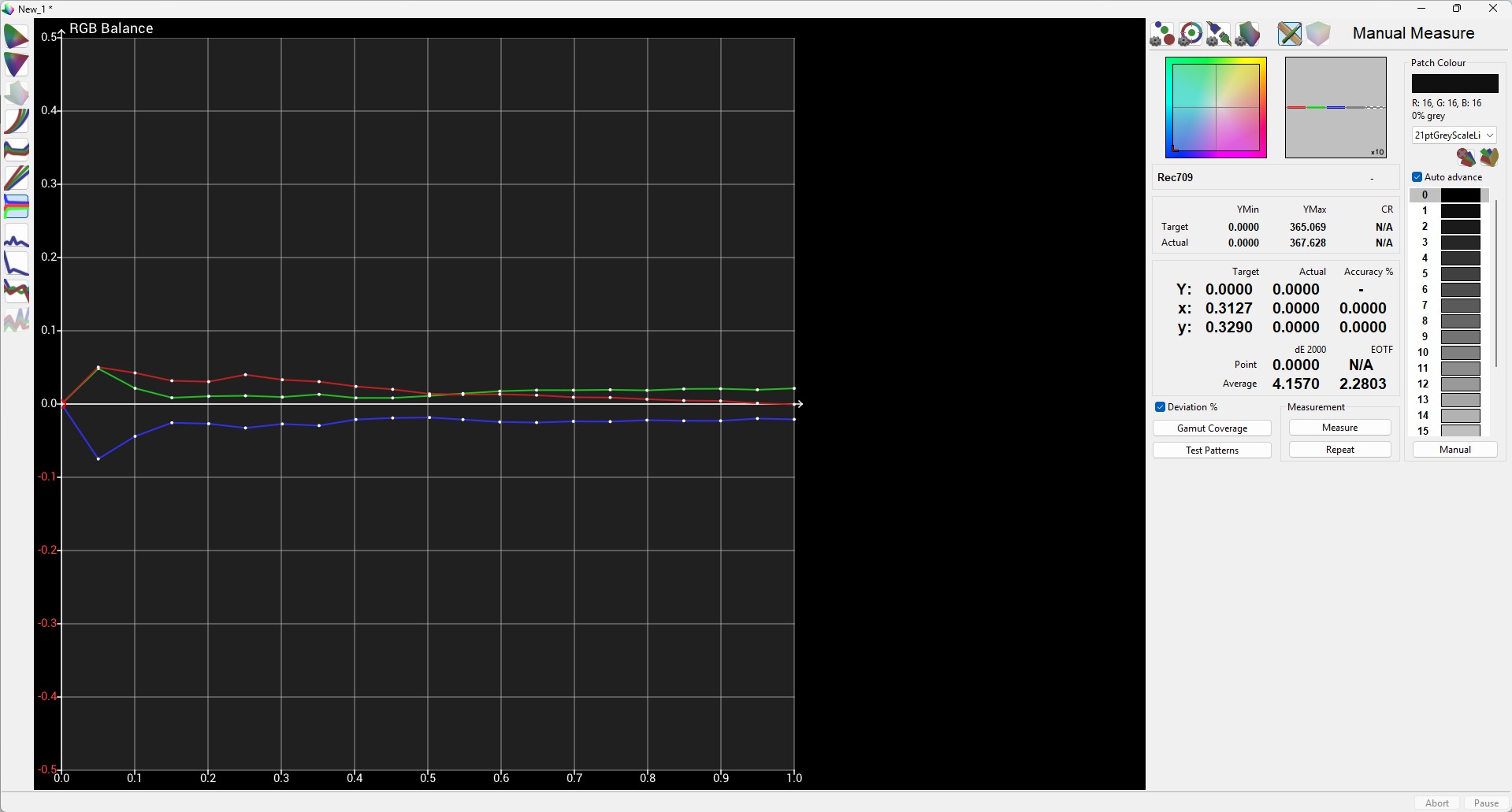
Task: Click the CIE colour square chart thumbnail
Action: (x=1216, y=107)
